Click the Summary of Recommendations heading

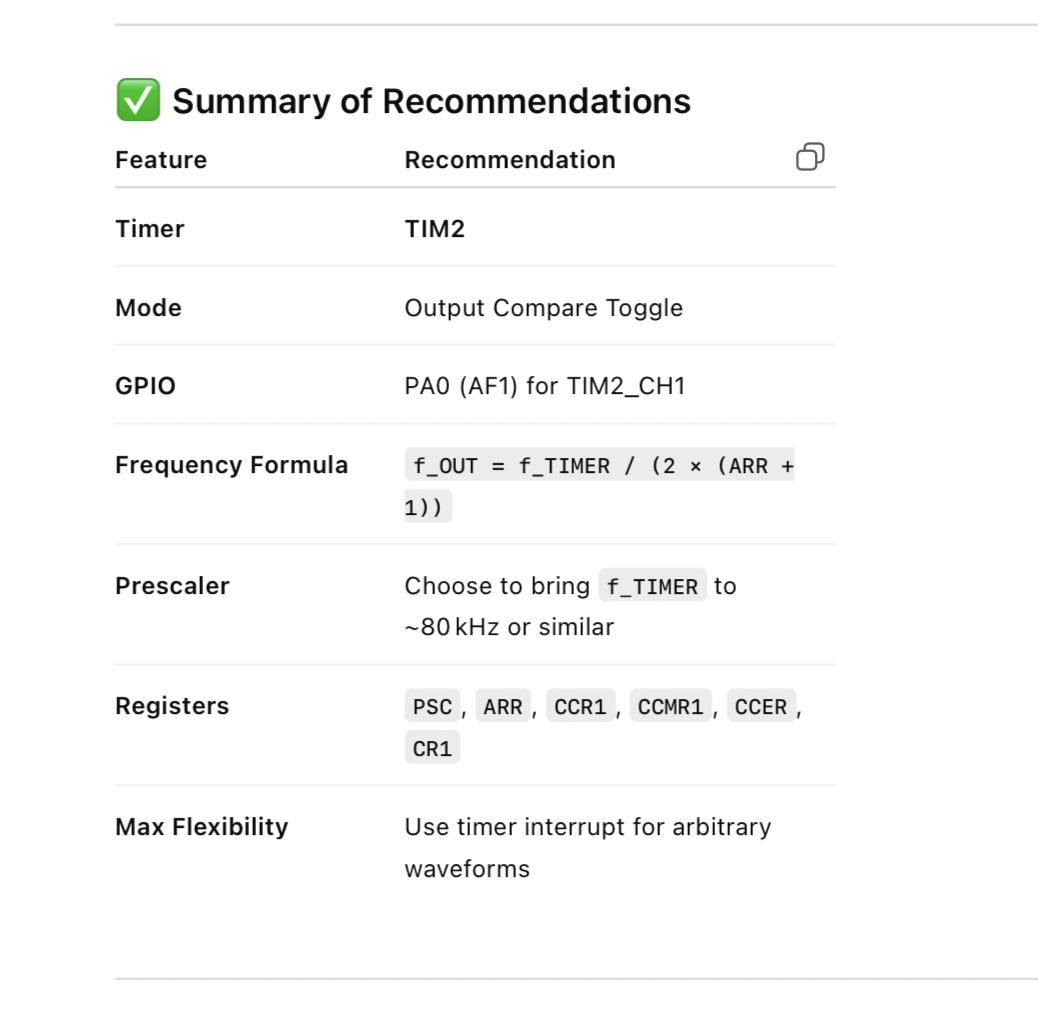pos(431,101)
